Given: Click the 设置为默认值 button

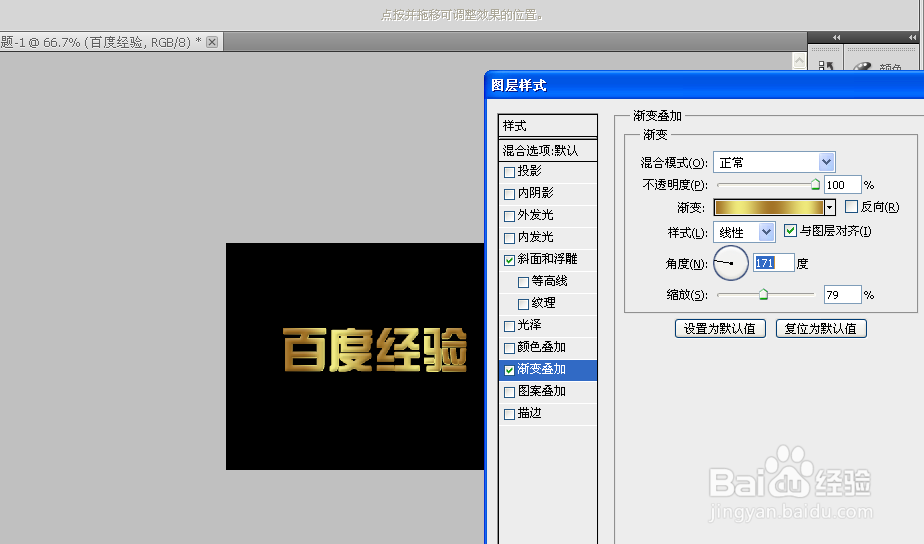Looking at the screenshot, I should (720, 328).
